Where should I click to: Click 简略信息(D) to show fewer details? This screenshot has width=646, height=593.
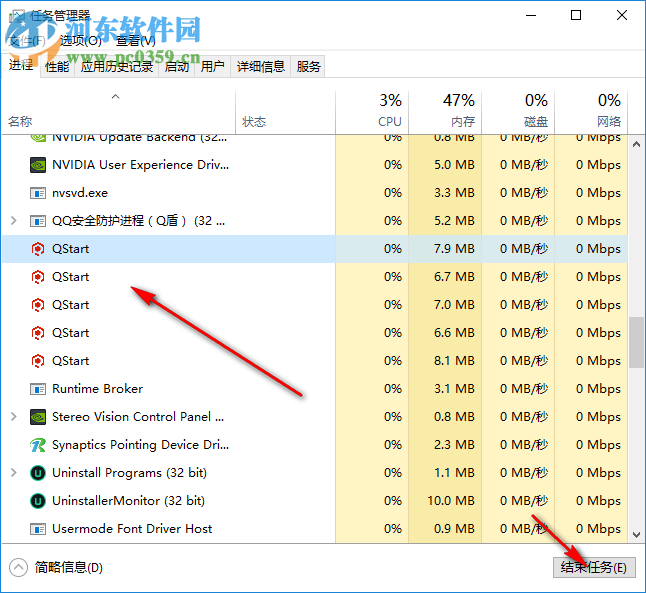click(x=69, y=568)
